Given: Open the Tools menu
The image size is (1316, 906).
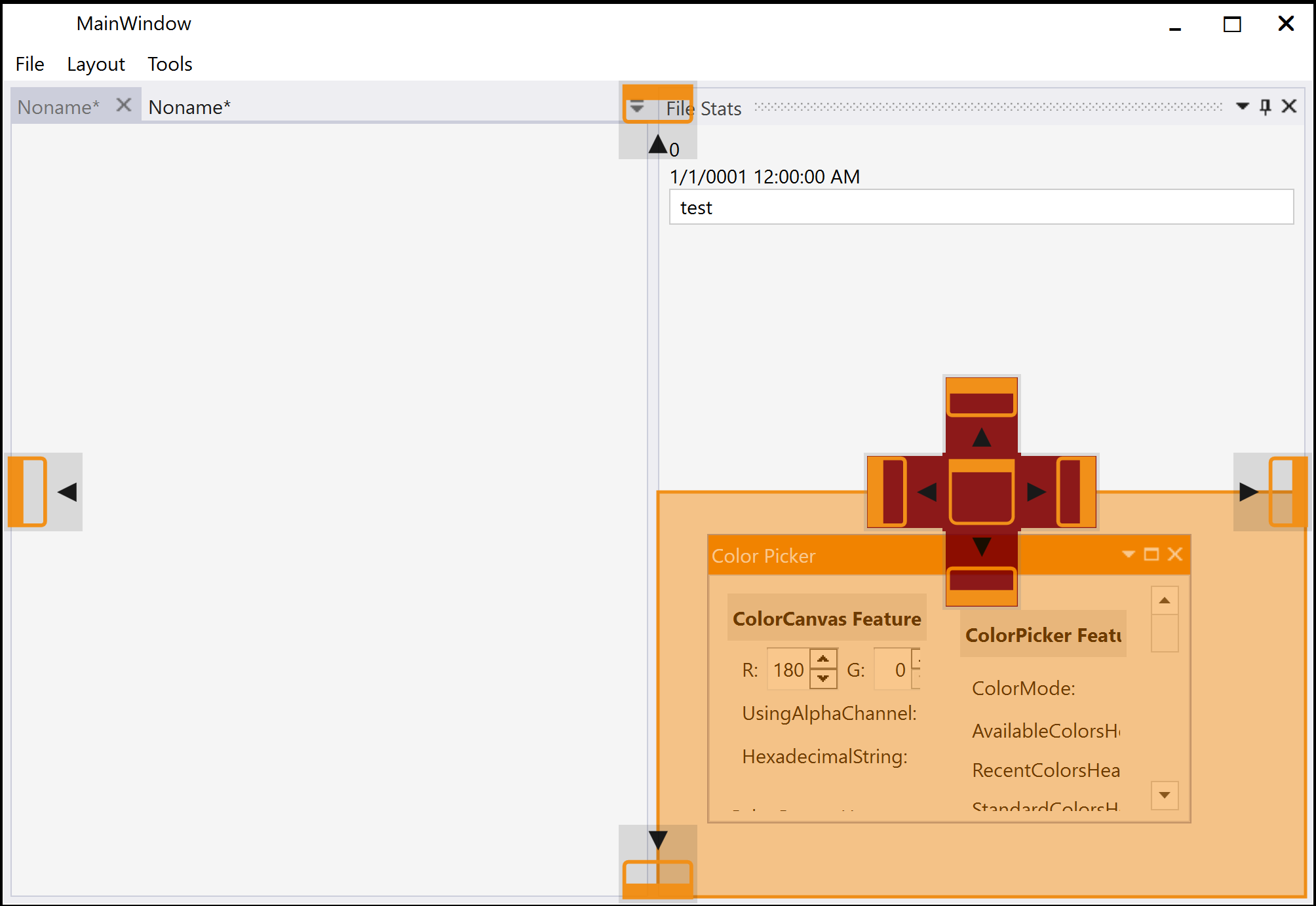Looking at the screenshot, I should (x=169, y=64).
